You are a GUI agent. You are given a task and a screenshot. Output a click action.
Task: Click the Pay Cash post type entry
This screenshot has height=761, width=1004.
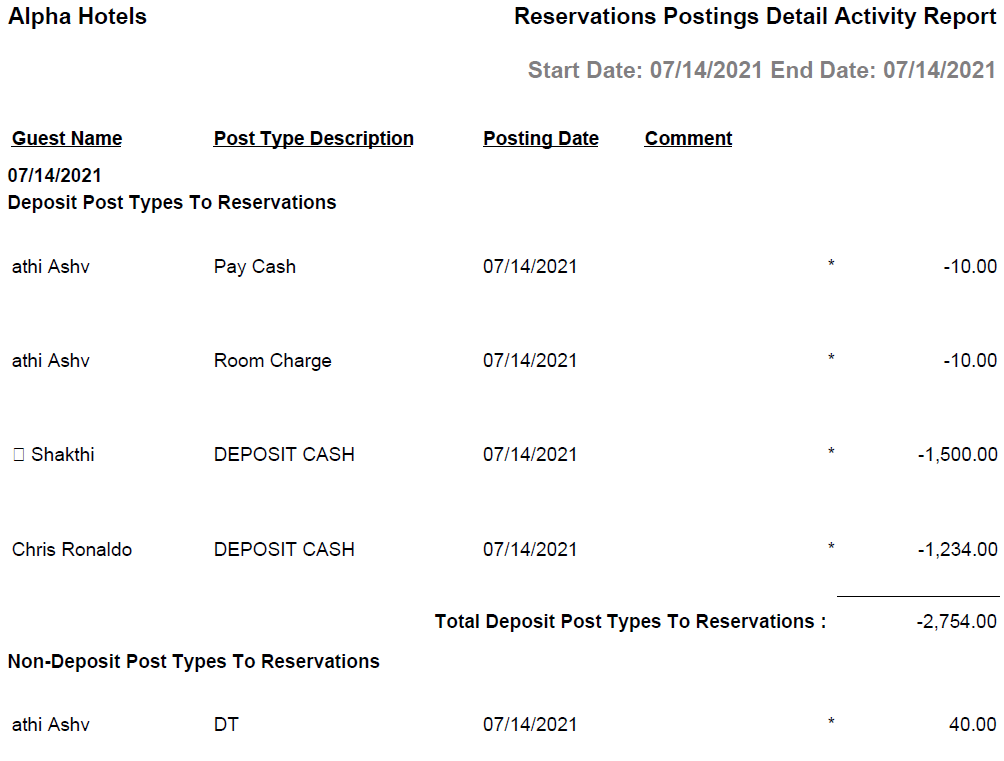click(x=255, y=267)
